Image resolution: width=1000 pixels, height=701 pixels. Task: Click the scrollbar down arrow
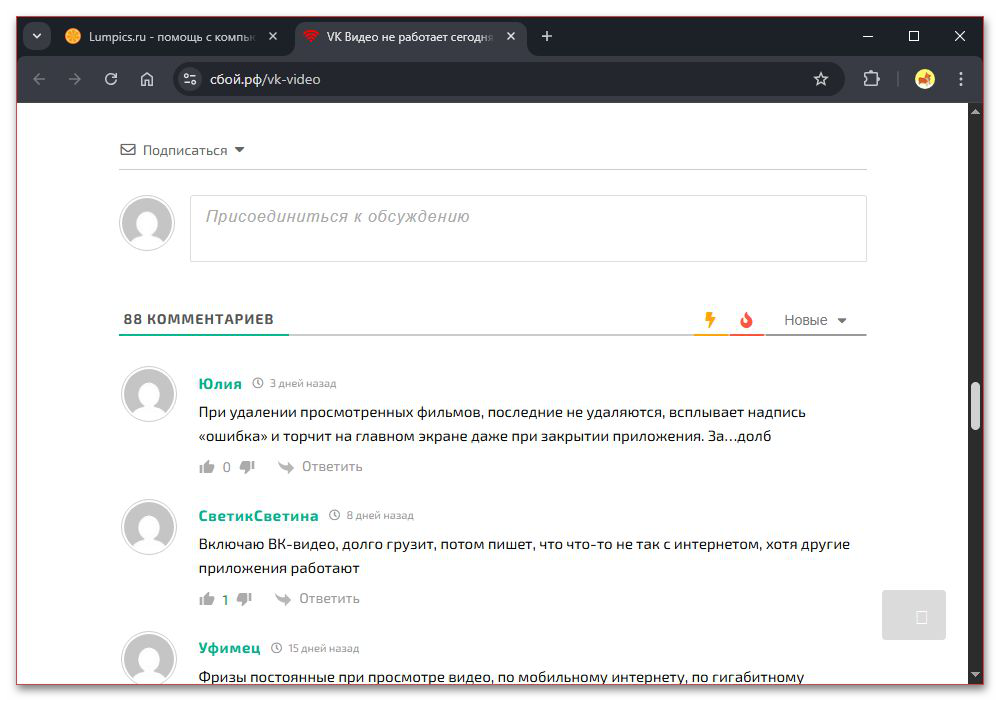(x=975, y=675)
